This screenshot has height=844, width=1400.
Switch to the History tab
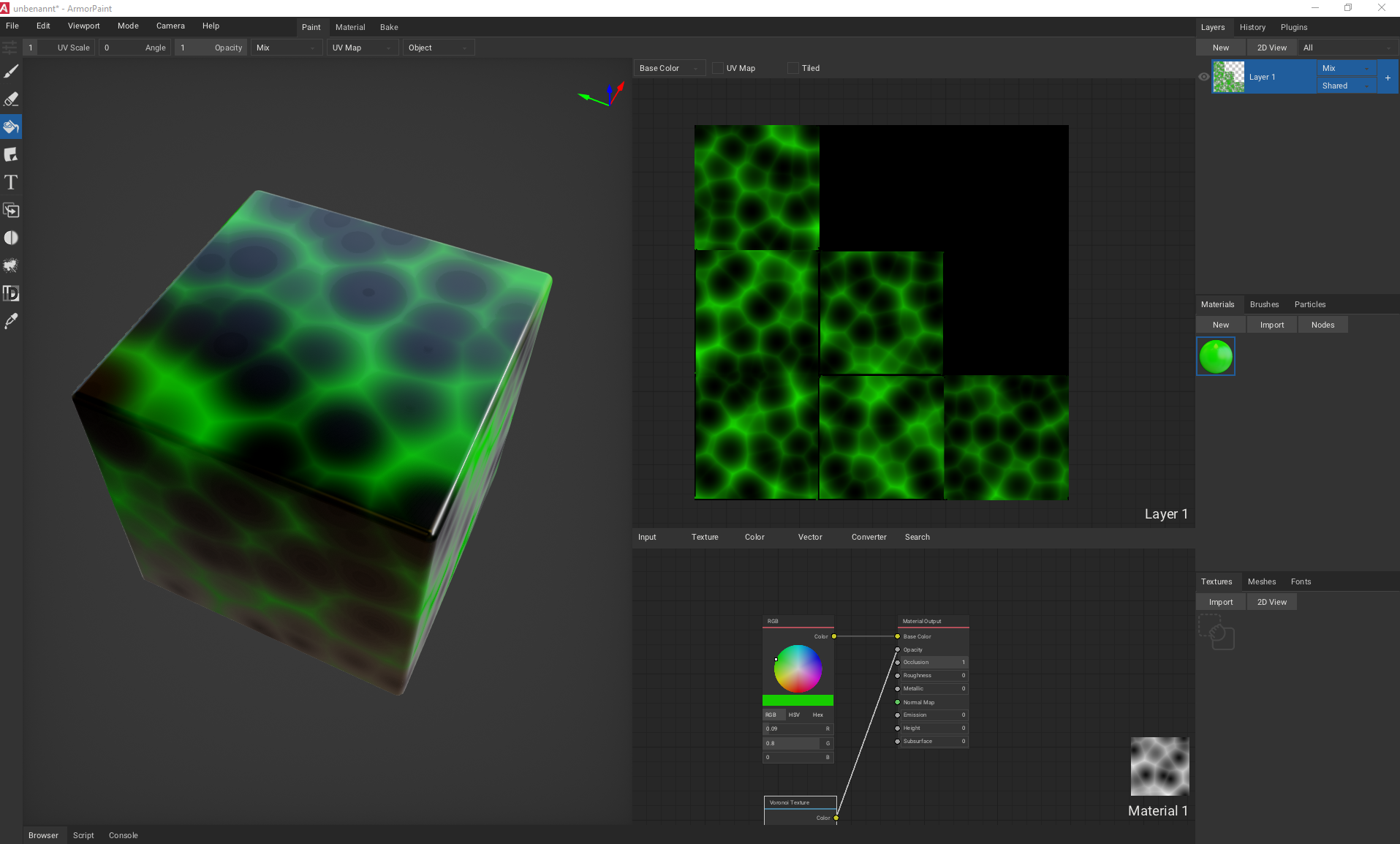pos(1252,27)
